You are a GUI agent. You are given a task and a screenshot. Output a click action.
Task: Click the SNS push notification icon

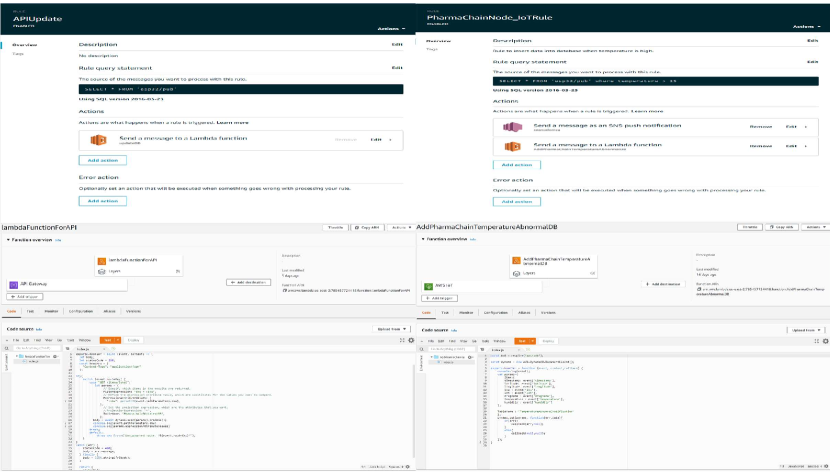512,127
